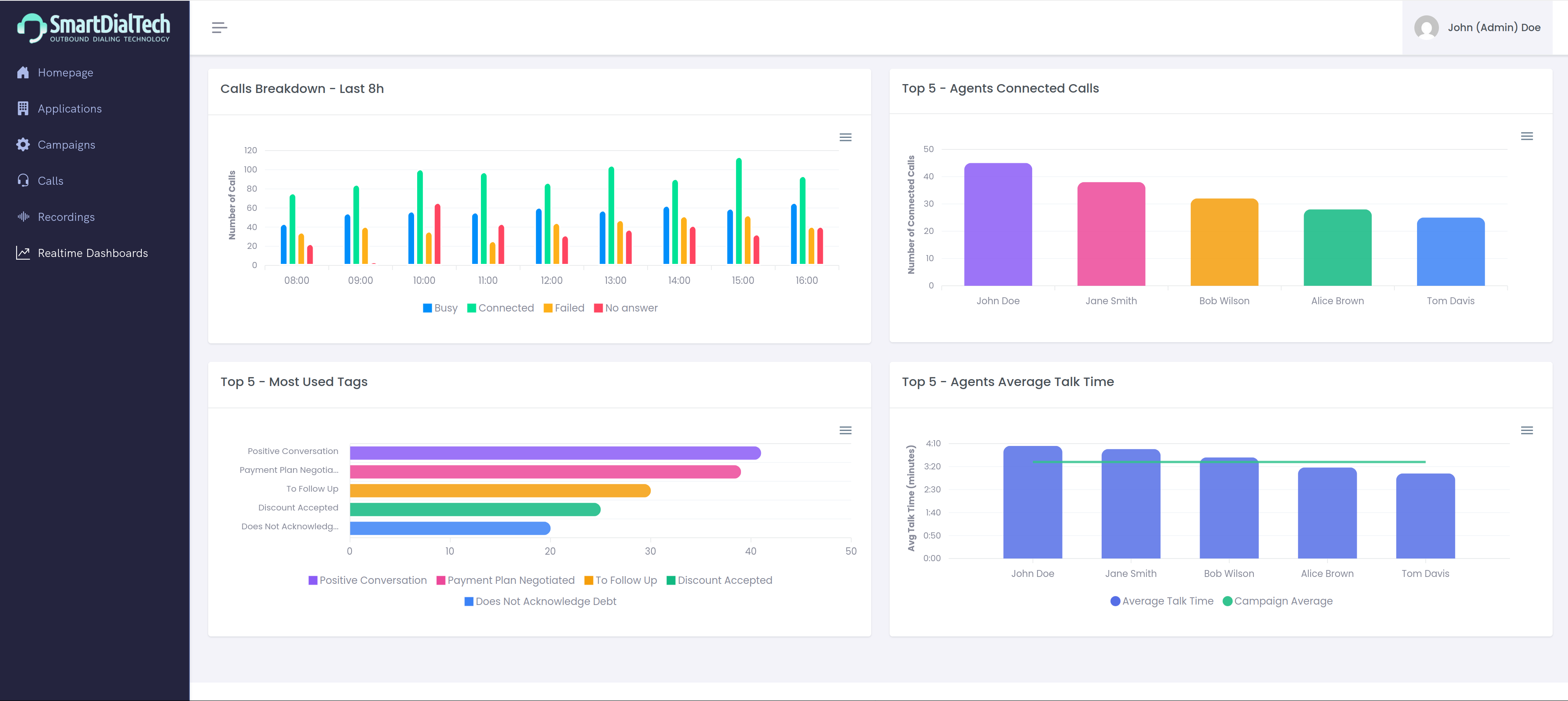The height and width of the screenshot is (701, 1568).
Task: Click the Payment Plan Negotia... axis label
Action: [289, 470]
